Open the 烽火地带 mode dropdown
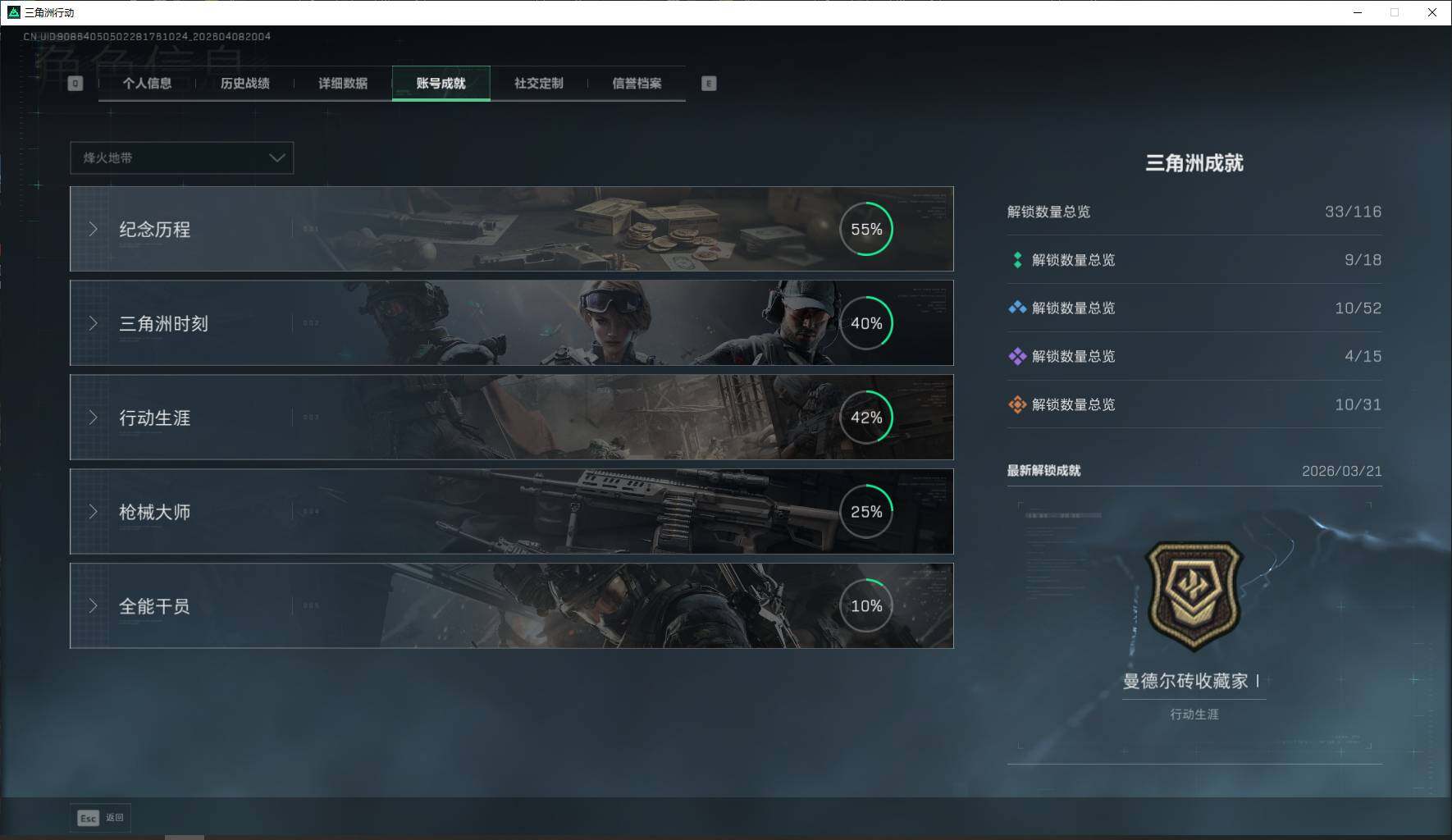This screenshot has width=1452, height=840. (181, 157)
